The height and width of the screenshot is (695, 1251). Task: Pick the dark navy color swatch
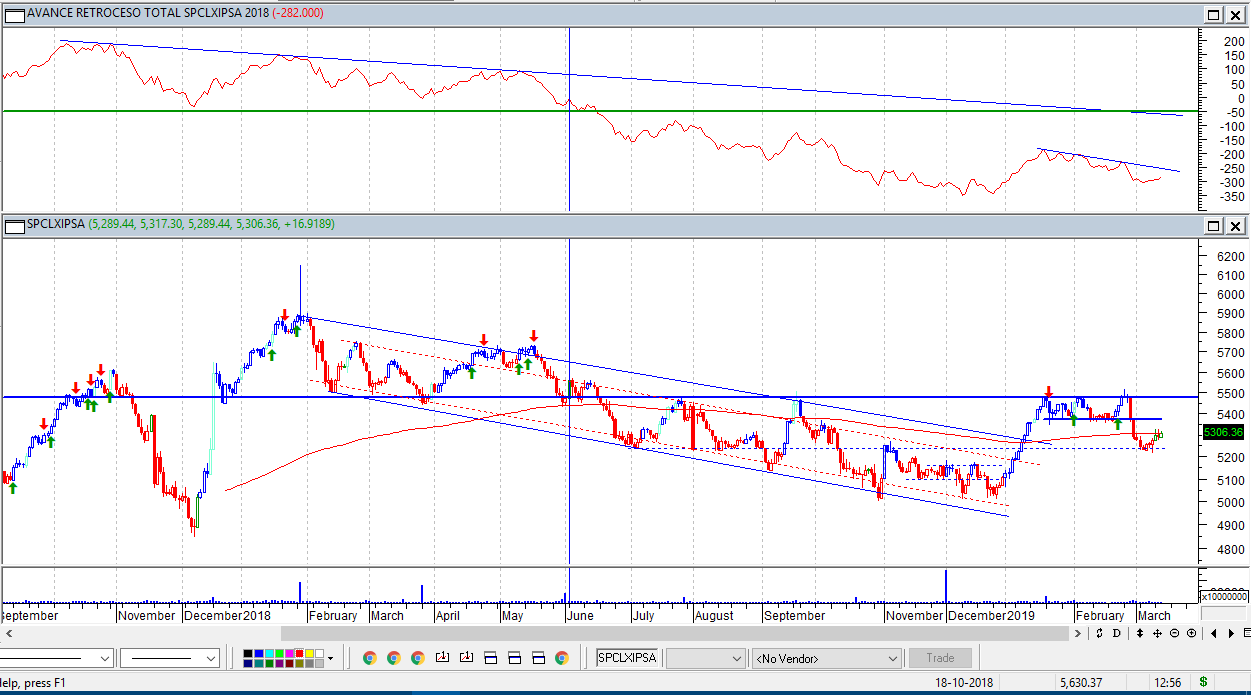[x=248, y=664]
